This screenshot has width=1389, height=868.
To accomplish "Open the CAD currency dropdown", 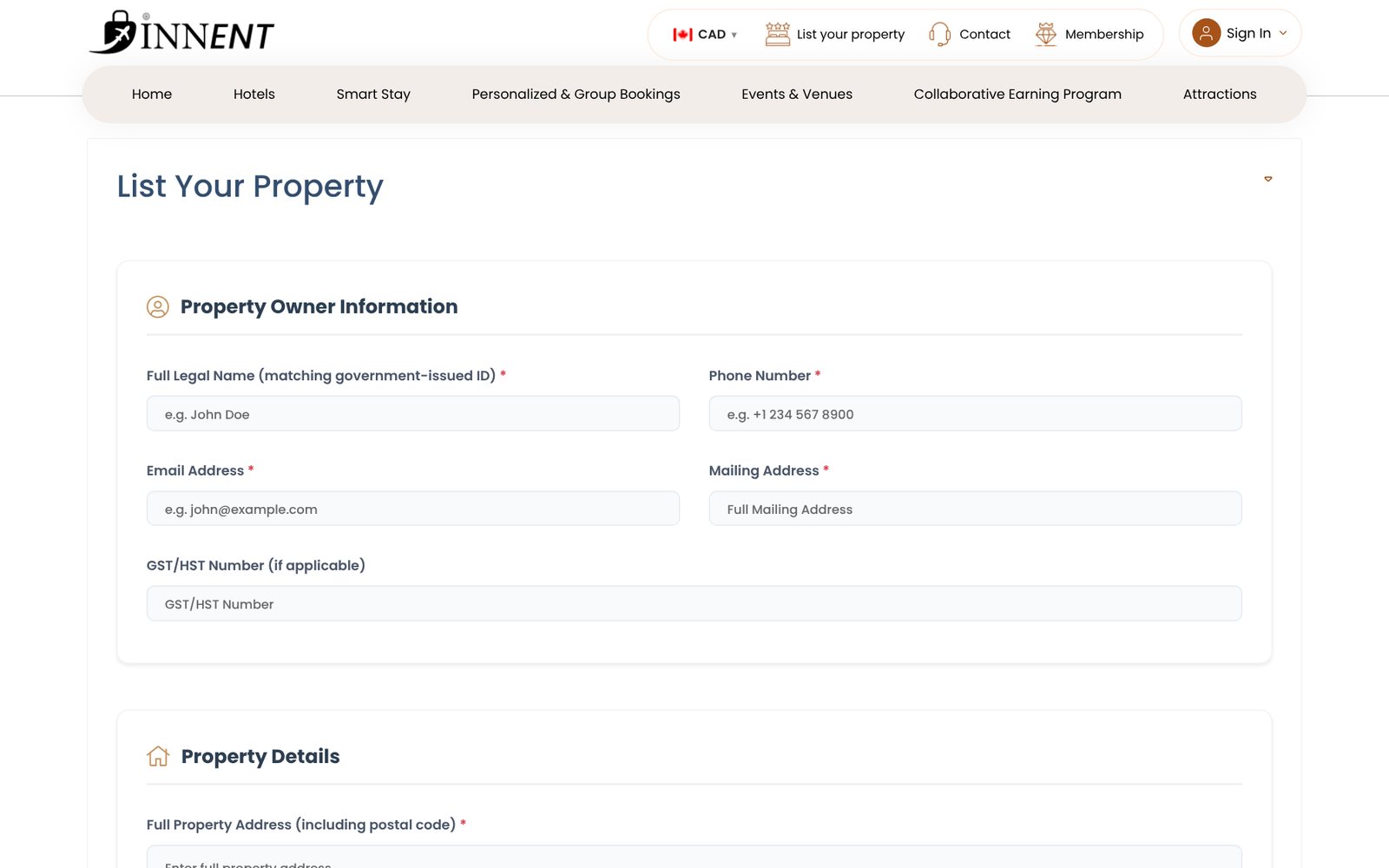I will [x=705, y=35].
